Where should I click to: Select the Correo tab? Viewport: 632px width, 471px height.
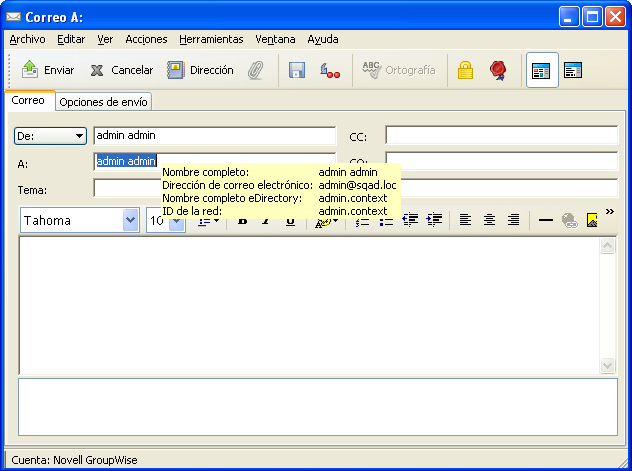coord(28,100)
